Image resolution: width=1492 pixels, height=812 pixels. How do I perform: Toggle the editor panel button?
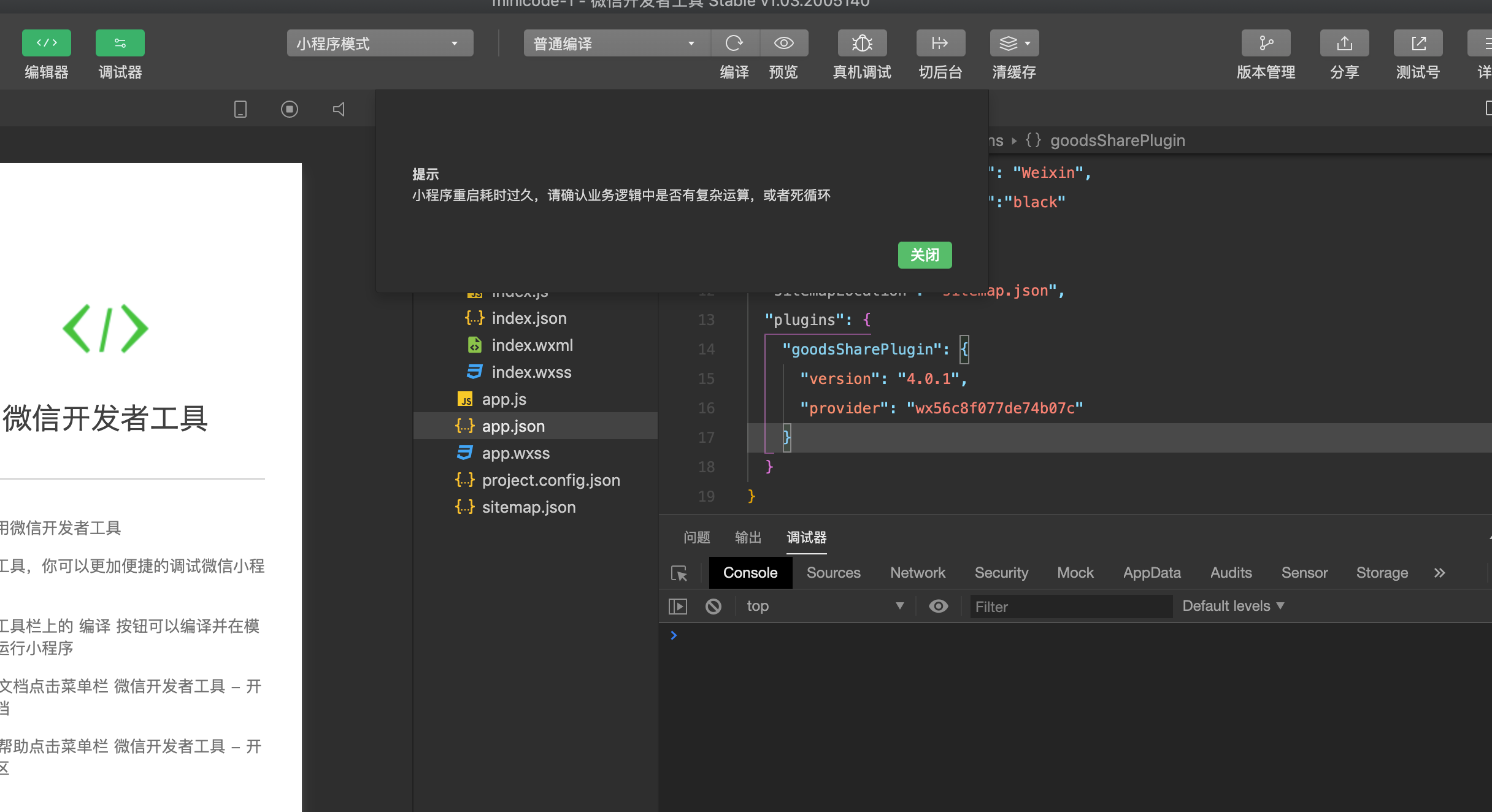point(47,43)
